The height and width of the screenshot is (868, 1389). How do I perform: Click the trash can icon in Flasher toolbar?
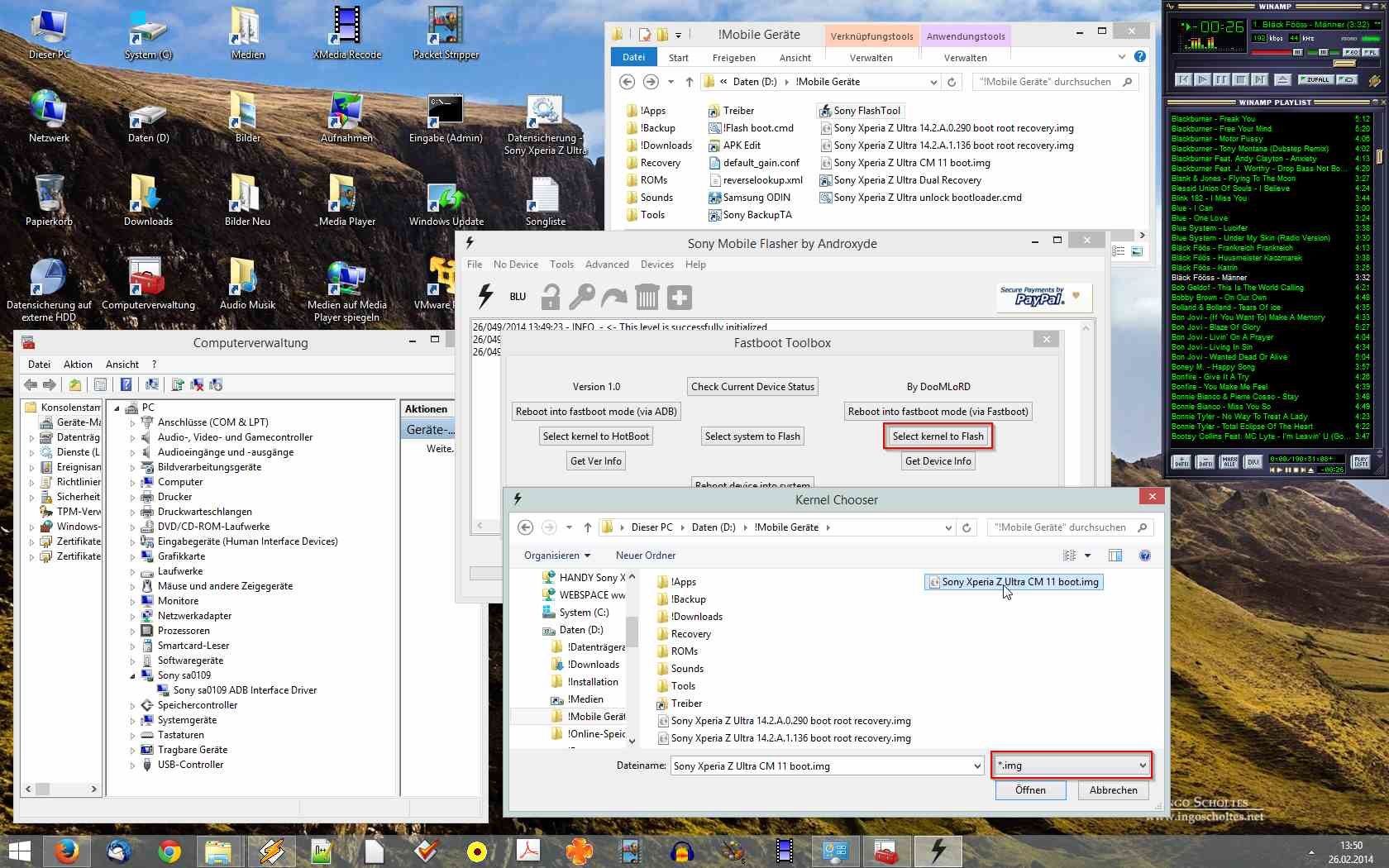[x=647, y=297]
